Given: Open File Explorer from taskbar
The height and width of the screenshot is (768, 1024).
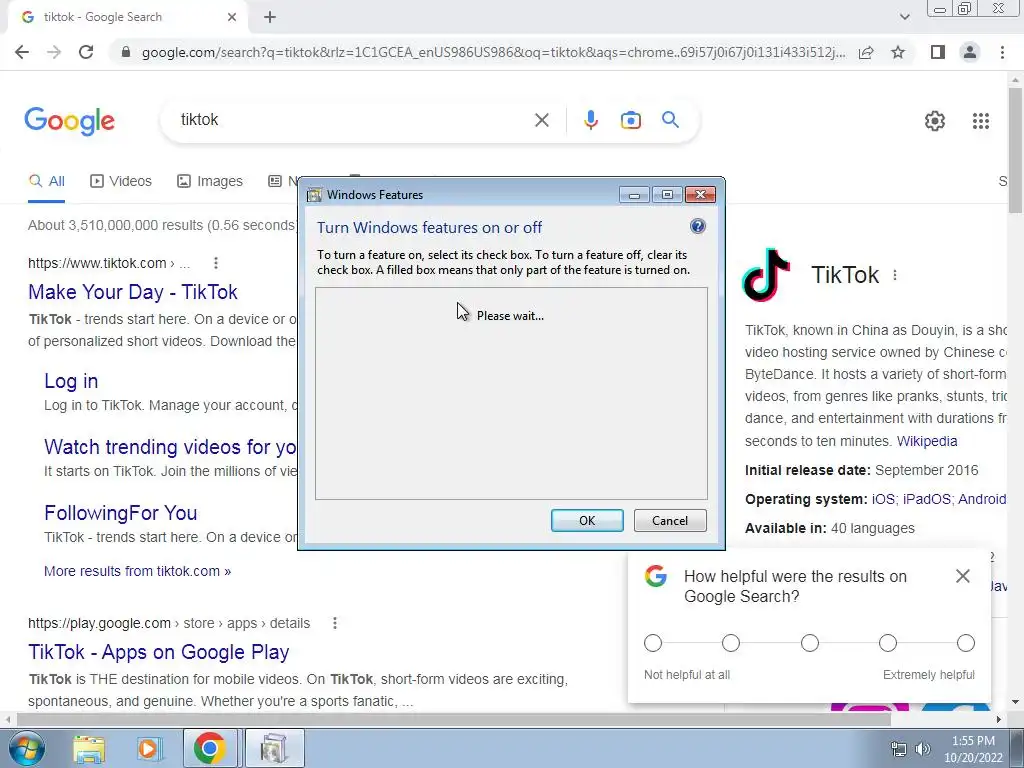Looking at the screenshot, I should pos(89,749).
